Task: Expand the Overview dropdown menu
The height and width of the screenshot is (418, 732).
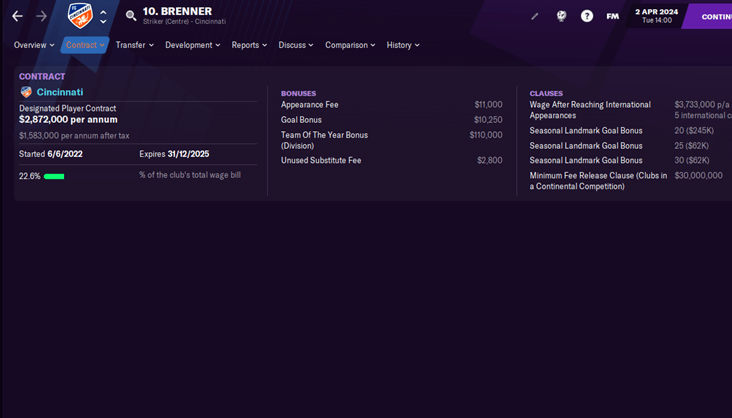Action: point(34,45)
